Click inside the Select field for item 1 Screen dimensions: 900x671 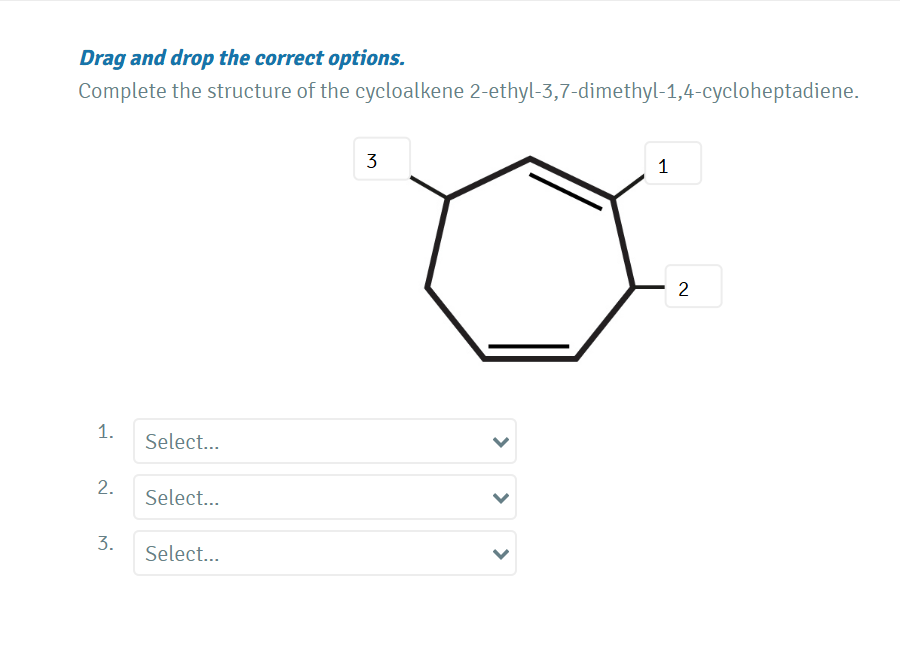pyautogui.click(x=250, y=441)
